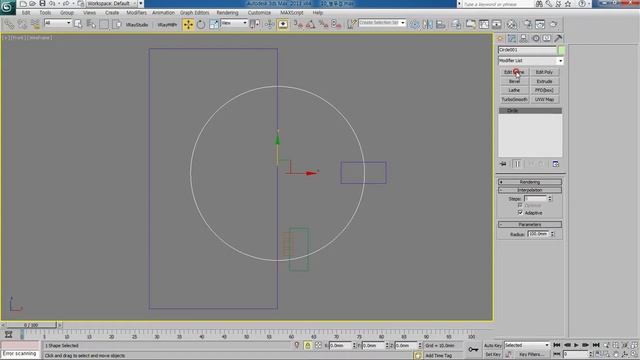Click the UVW Map modifier button

[x=544, y=100]
